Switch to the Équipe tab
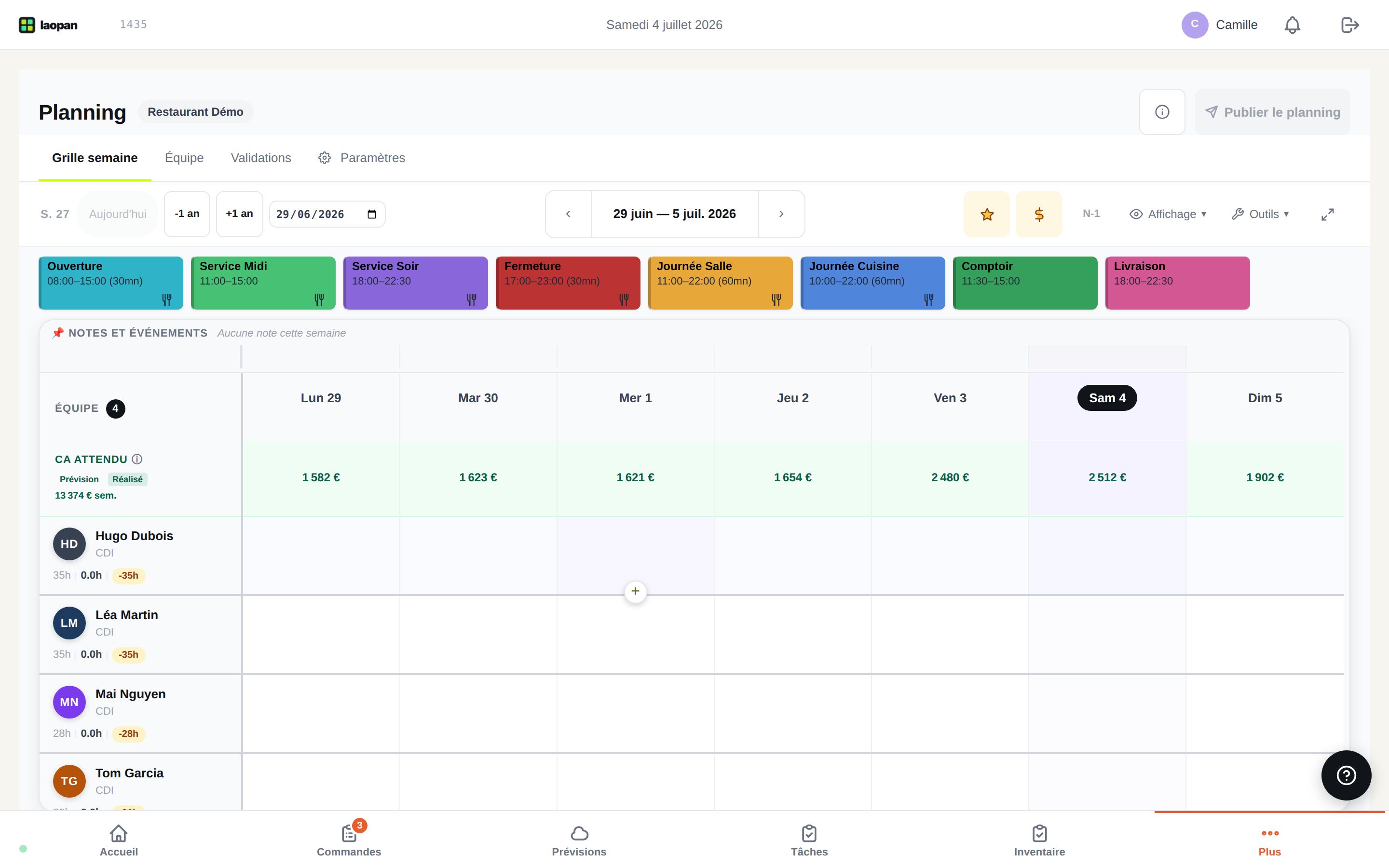Viewport: 1389px width, 868px height. (x=184, y=158)
